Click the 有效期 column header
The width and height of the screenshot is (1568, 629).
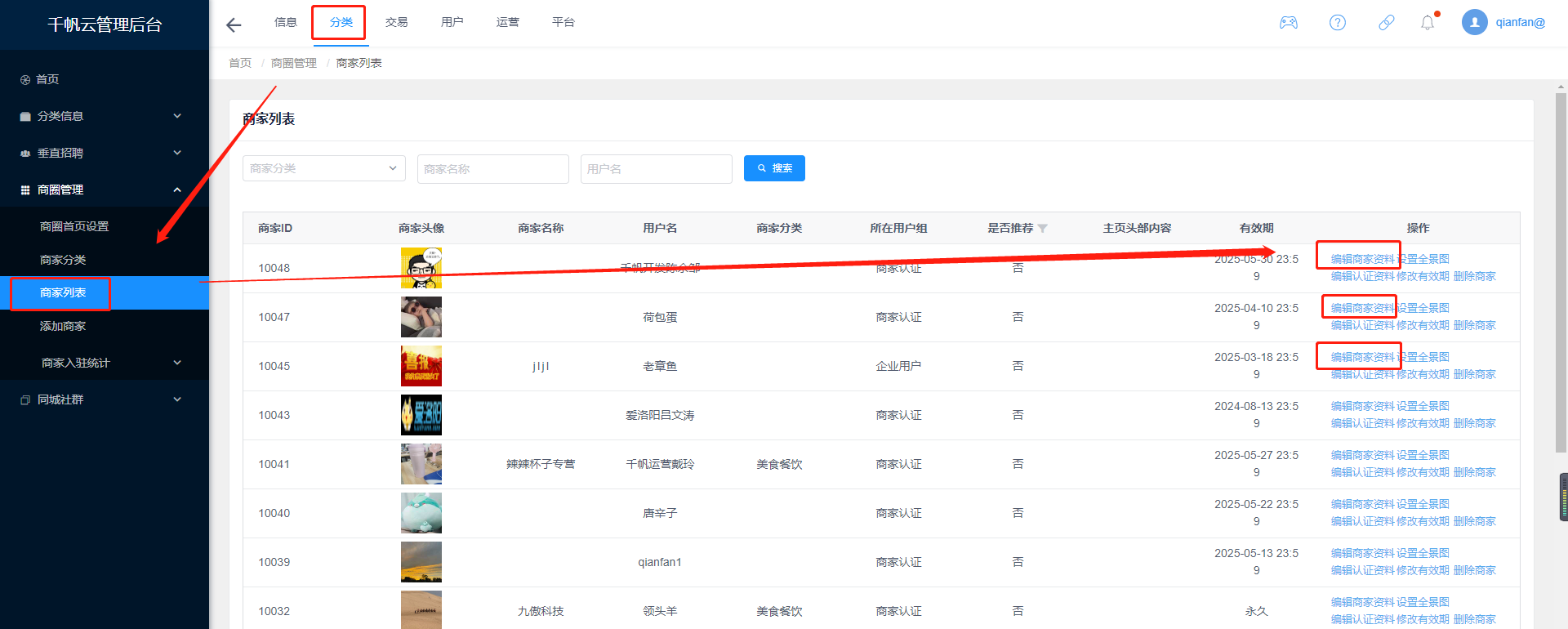click(1256, 228)
